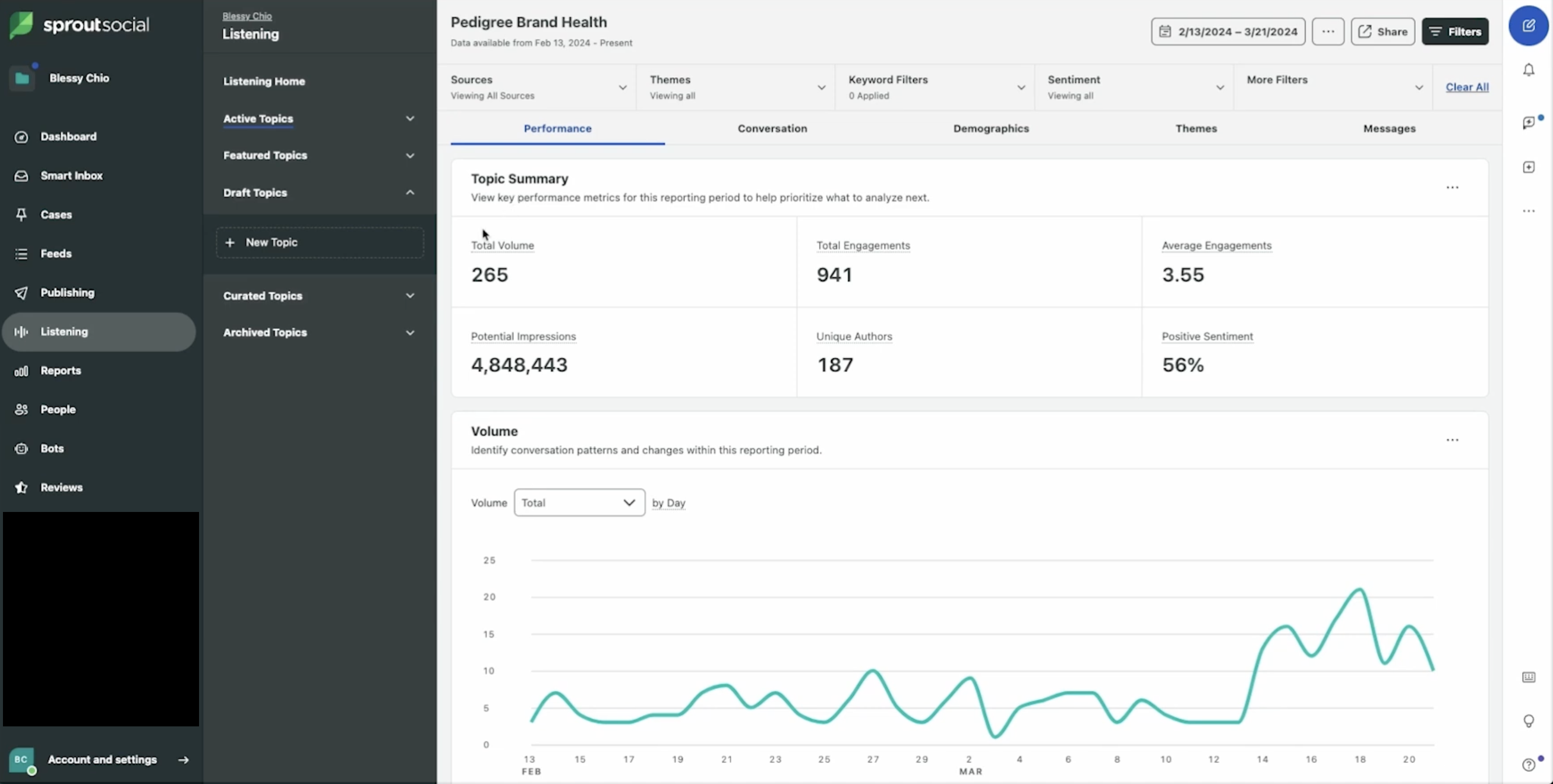
Task: Switch to the Performance tab
Action: point(558,128)
